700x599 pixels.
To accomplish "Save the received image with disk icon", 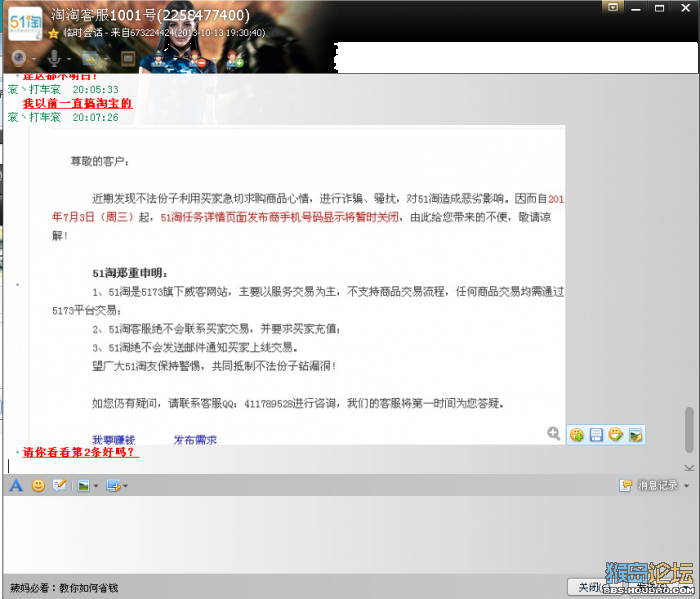I will pyautogui.click(x=596, y=435).
